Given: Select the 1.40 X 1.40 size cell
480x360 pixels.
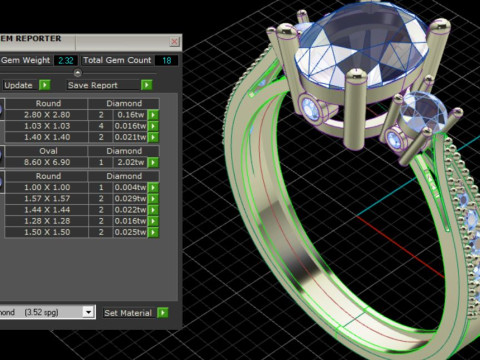Looking at the screenshot, I should [x=47, y=137].
